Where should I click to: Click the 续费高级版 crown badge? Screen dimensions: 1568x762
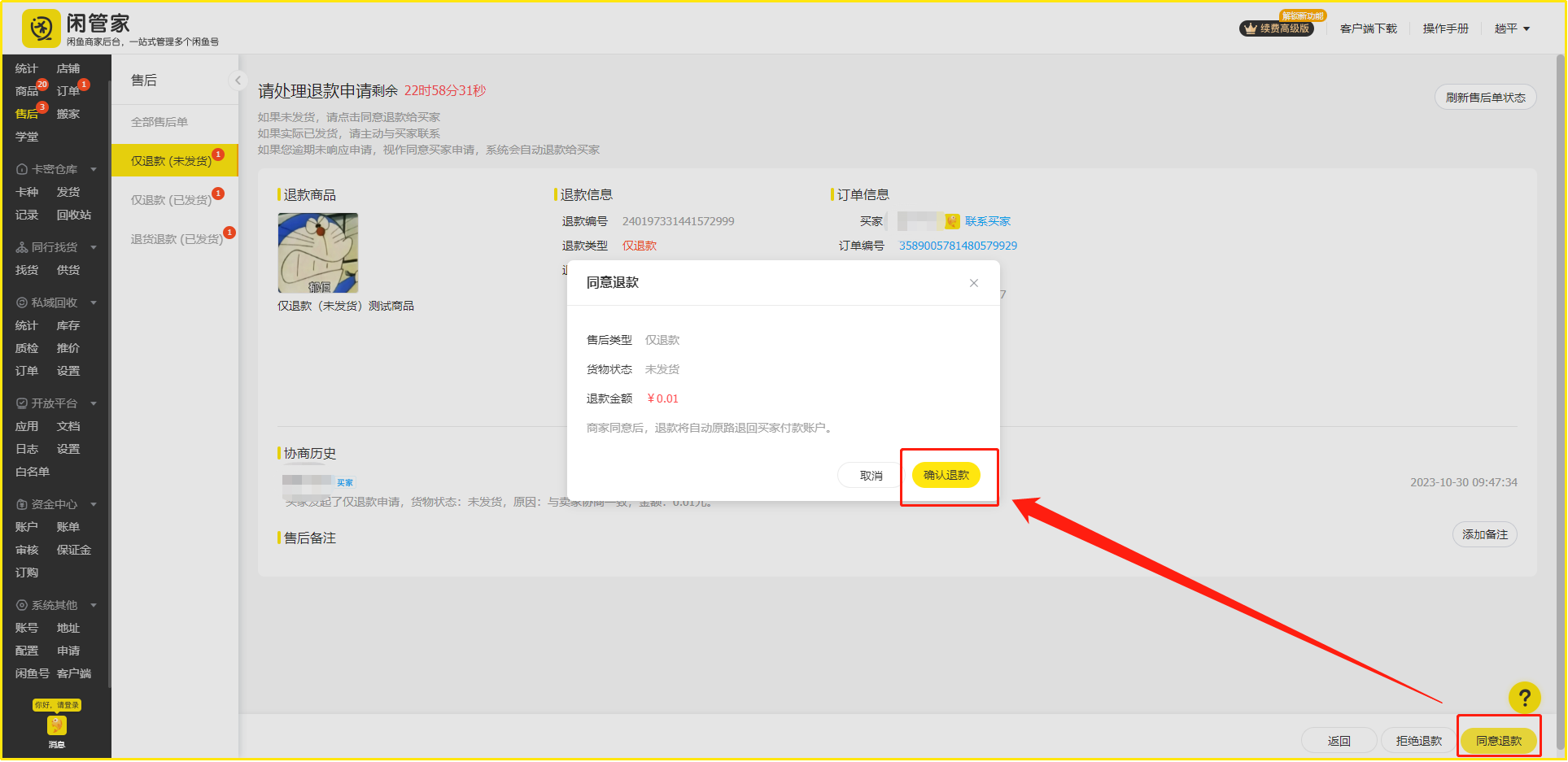click(x=1277, y=28)
